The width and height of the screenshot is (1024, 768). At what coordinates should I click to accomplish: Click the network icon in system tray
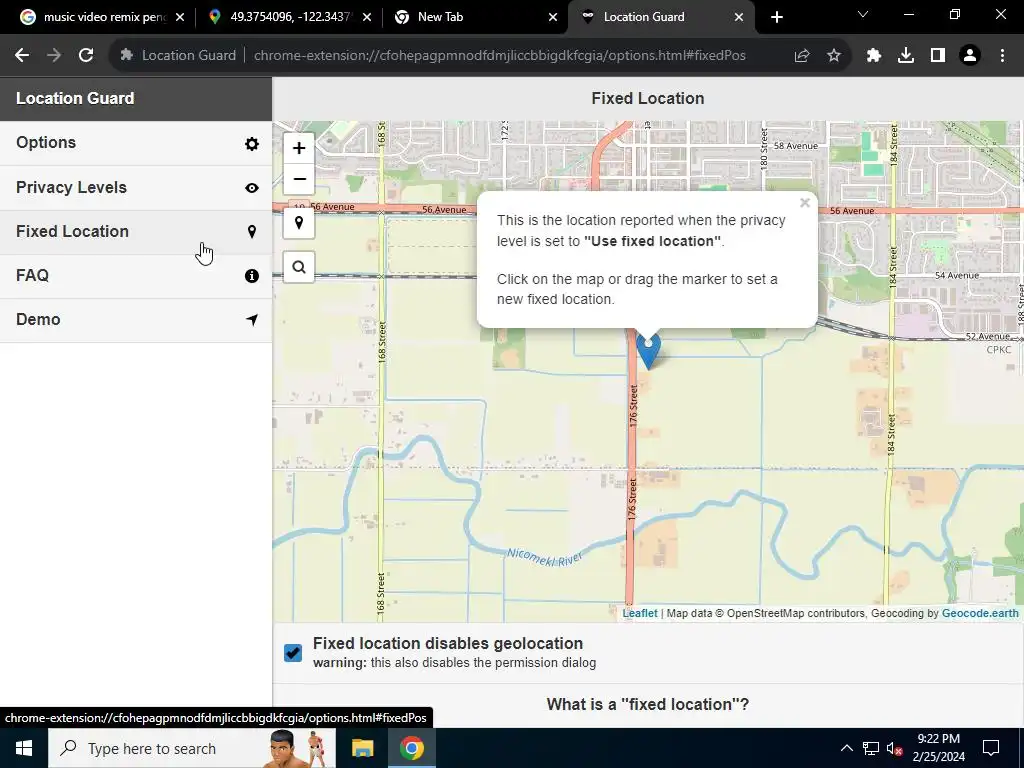[871, 748]
